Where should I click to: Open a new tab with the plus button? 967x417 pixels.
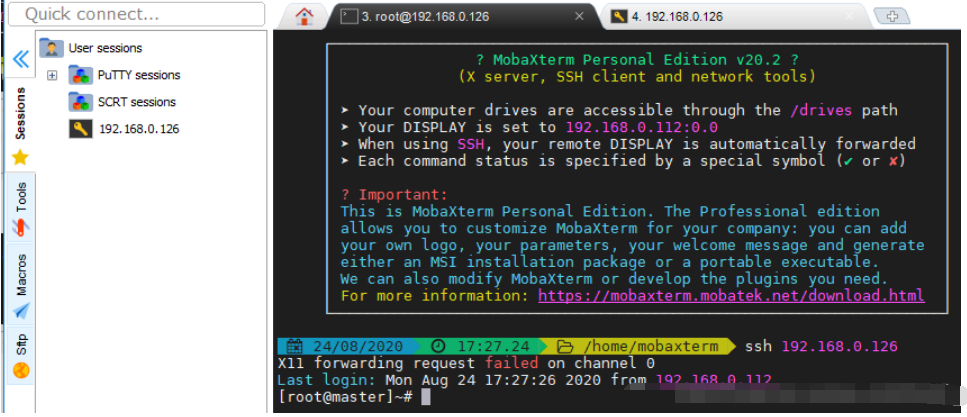[891, 16]
